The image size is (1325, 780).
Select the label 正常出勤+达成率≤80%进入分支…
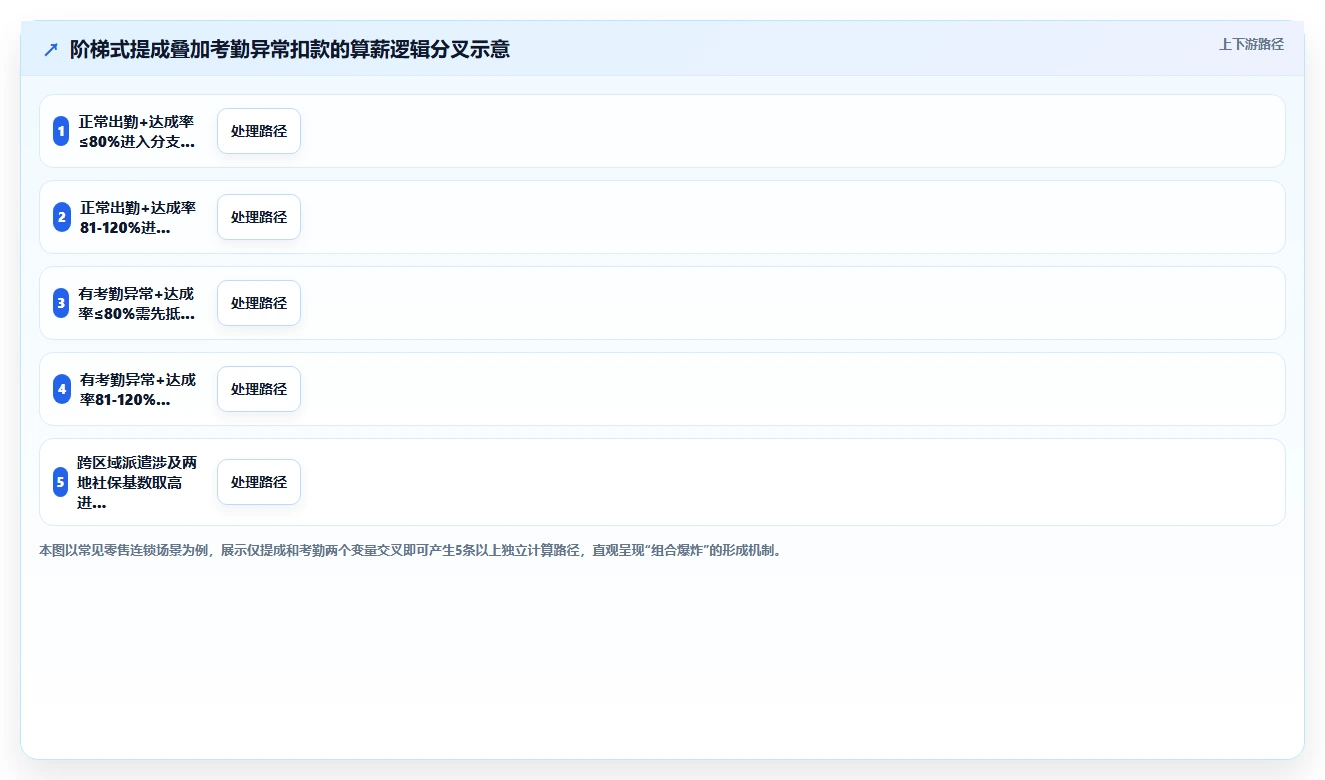click(x=137, y=131)
